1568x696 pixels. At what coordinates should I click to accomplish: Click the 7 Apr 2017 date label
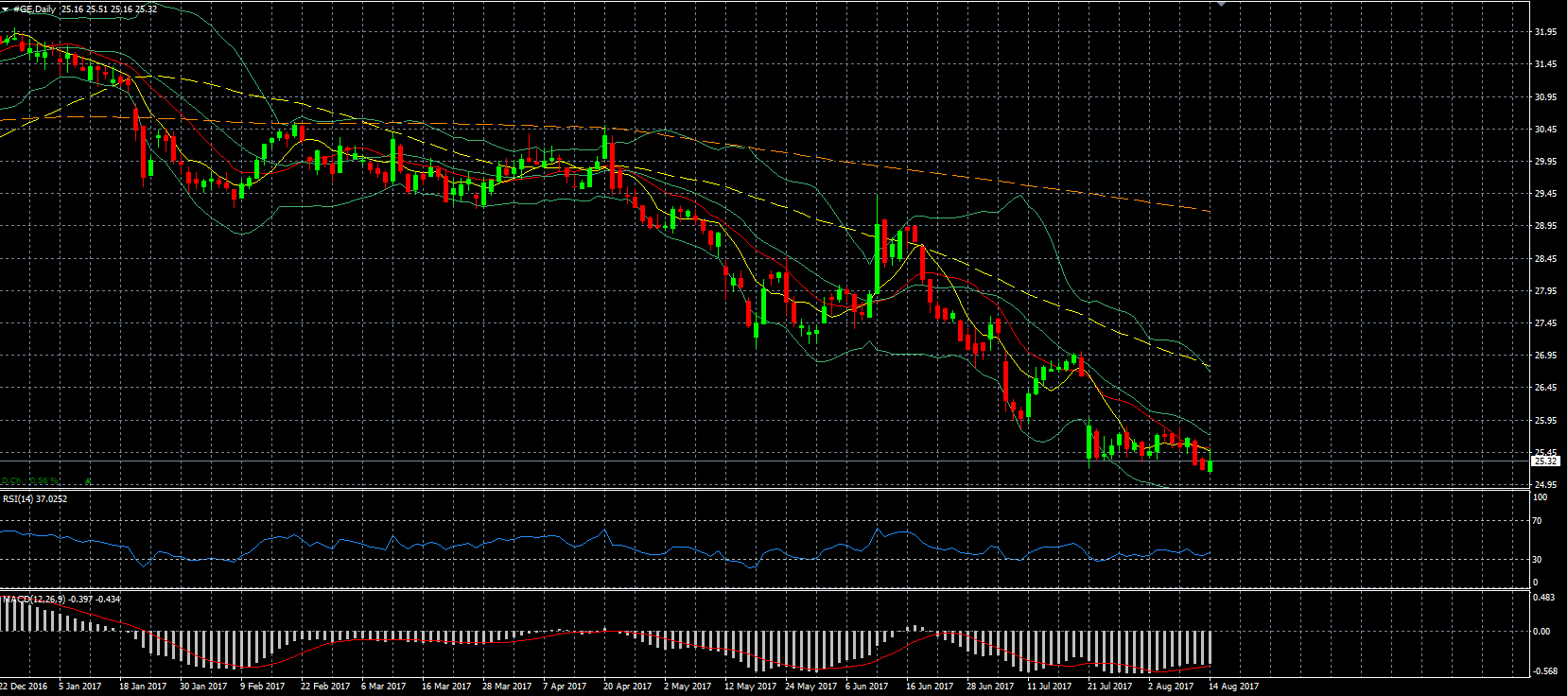(x=565, y=687)
